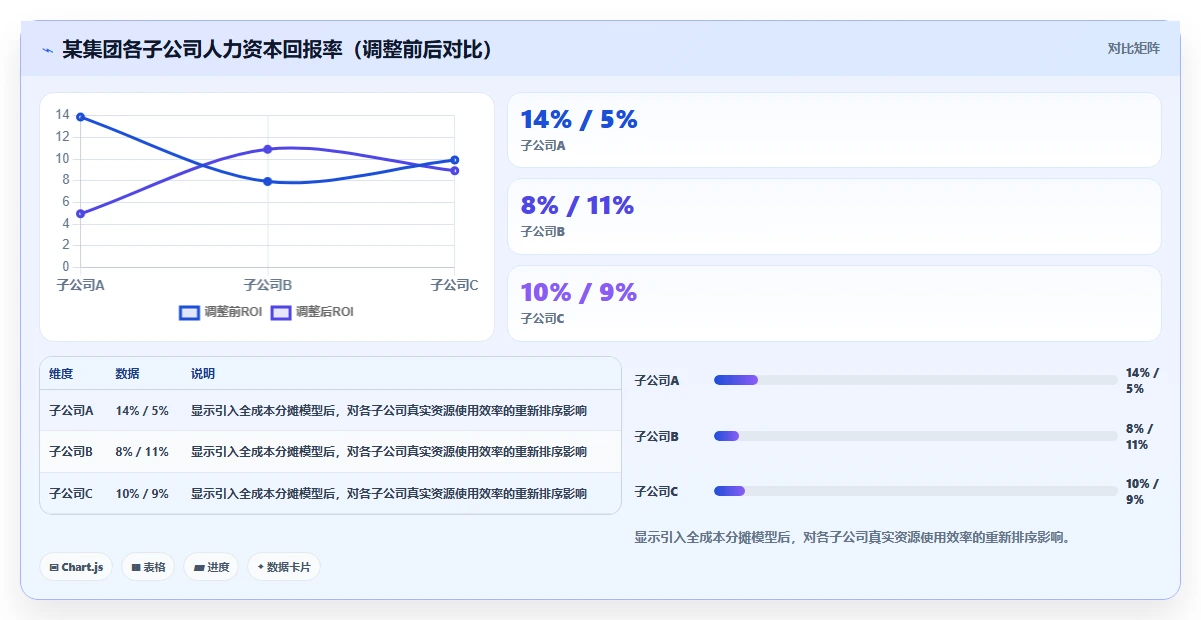Click the 子公司C label beside progress bar
Viewport: 1201px width, 620px height.
[657, 491]
